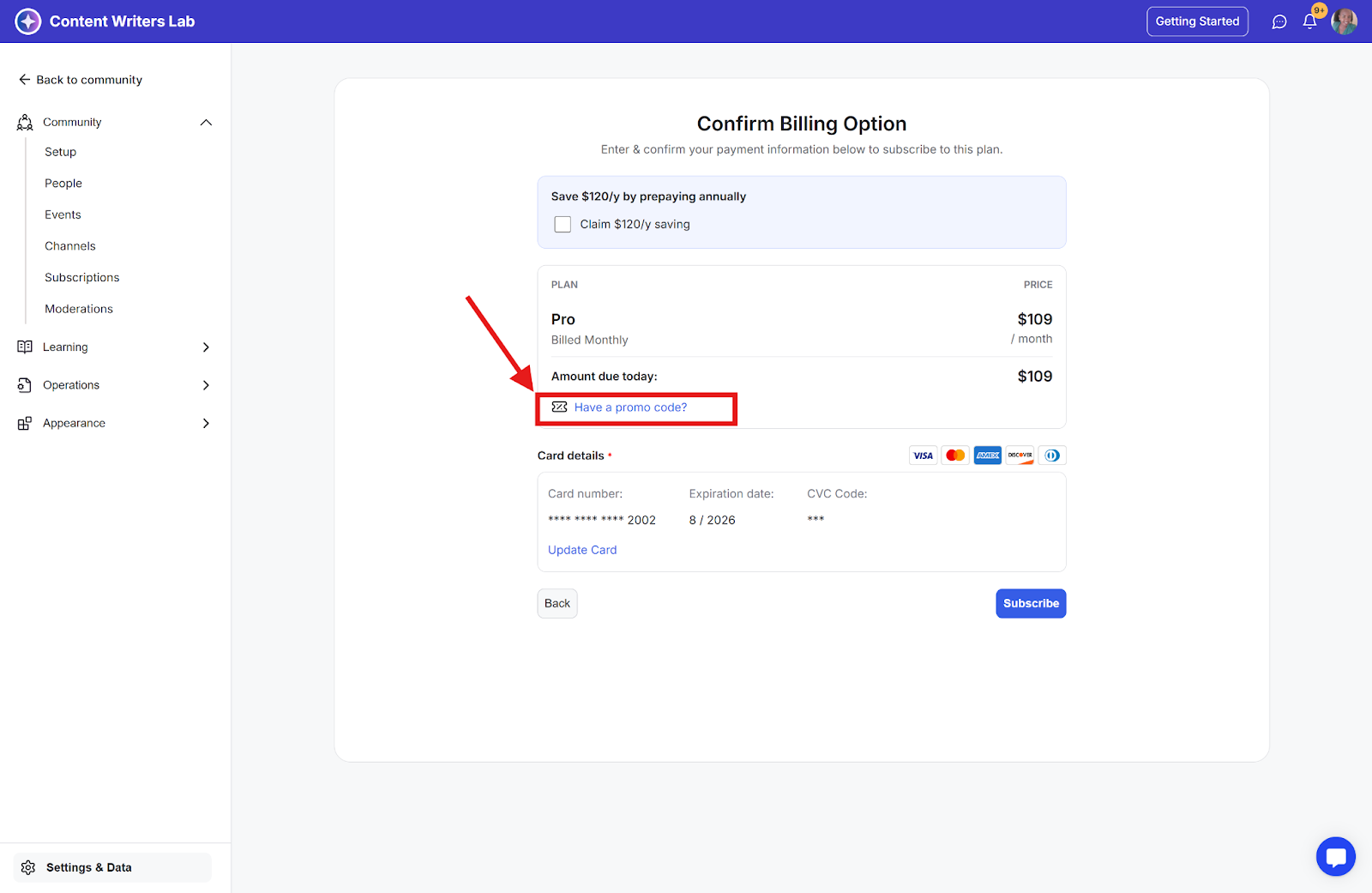
Task: Check the Claim $120/y saving box
Action: (x=563, y=225)
